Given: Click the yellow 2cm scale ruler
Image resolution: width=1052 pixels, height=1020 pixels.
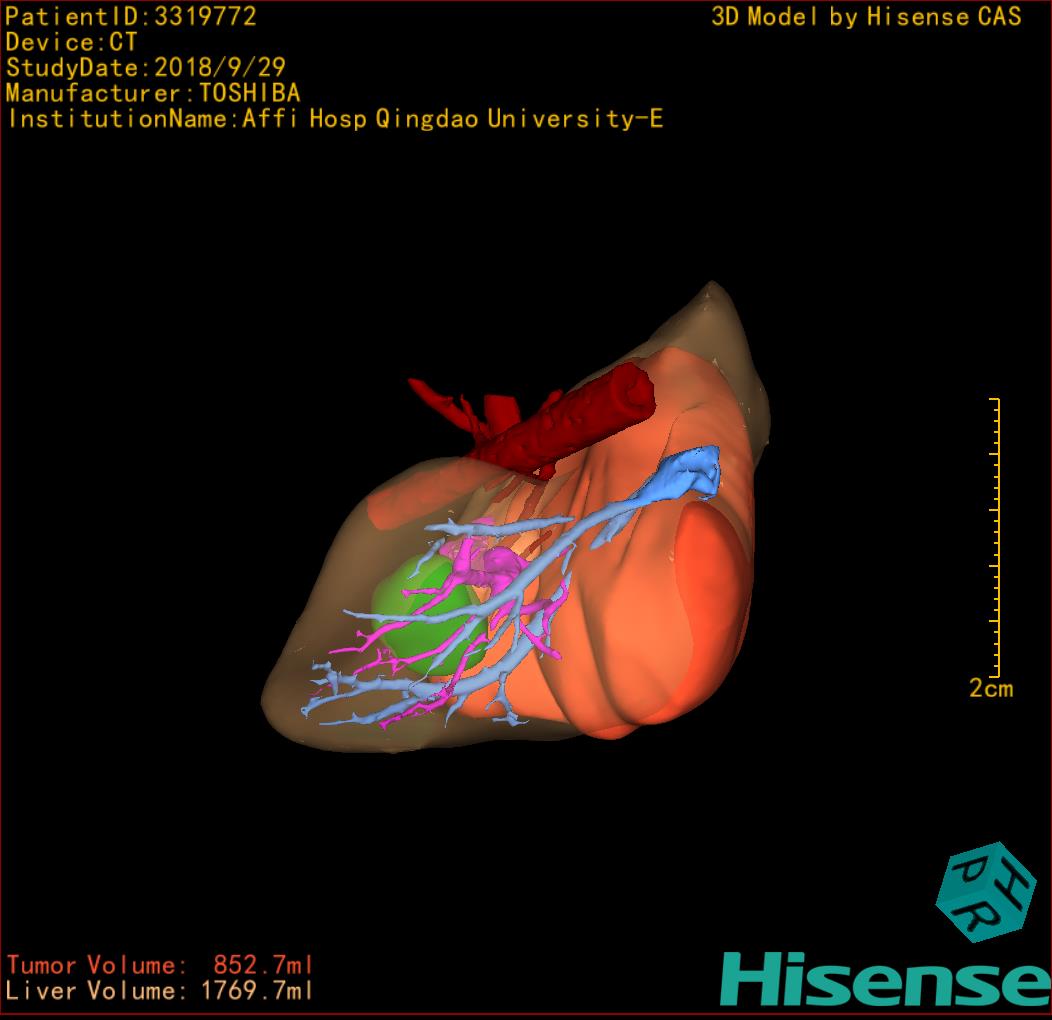Looking at the screenshot, I should (995, 537).
